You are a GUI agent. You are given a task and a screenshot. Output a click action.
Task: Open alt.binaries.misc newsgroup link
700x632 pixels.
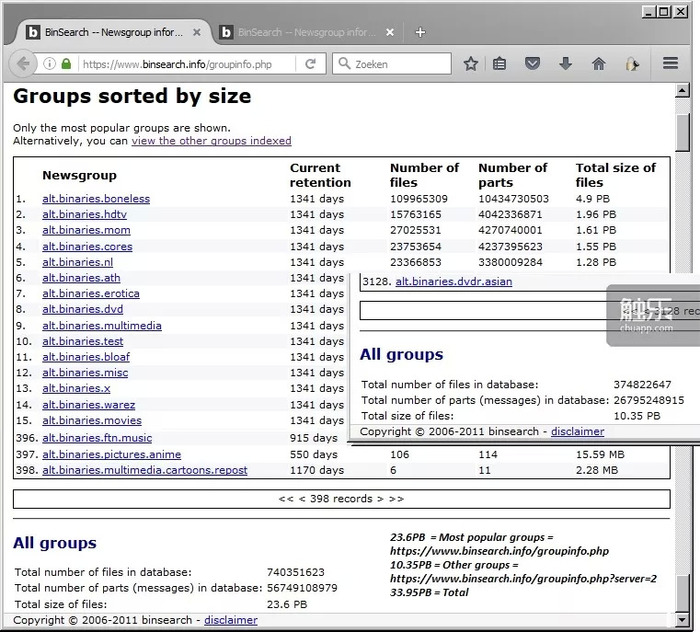pyautogui.click(x=85, y=372)
